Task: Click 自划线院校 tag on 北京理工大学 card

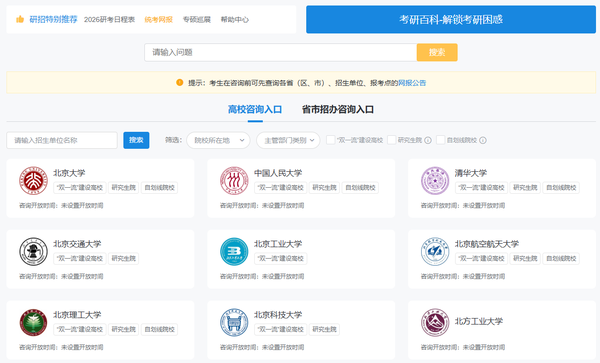Action: (160, 330)
